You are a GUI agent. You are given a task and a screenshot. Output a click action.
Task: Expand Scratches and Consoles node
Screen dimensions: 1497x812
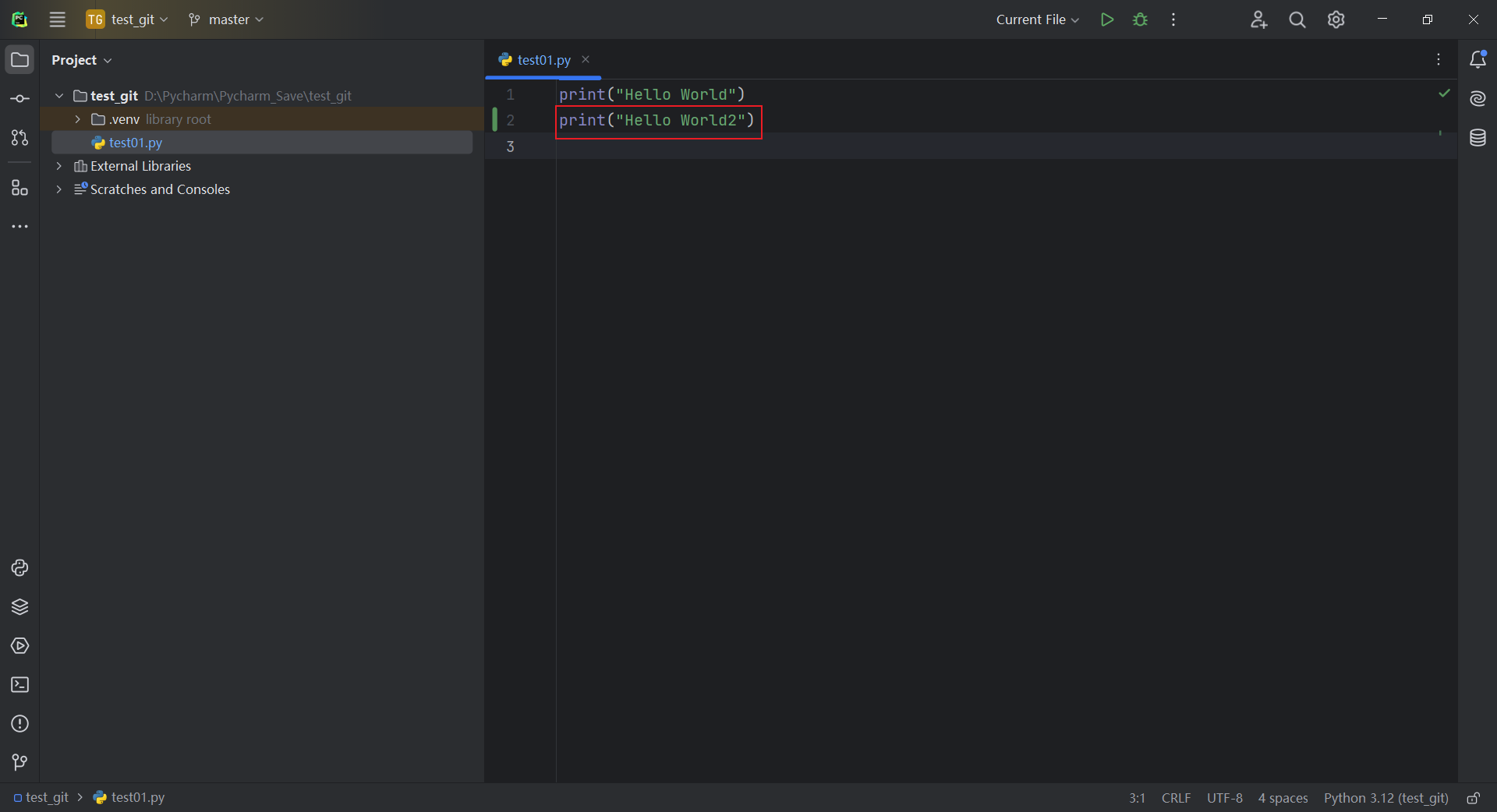click(x=59, y=189)
